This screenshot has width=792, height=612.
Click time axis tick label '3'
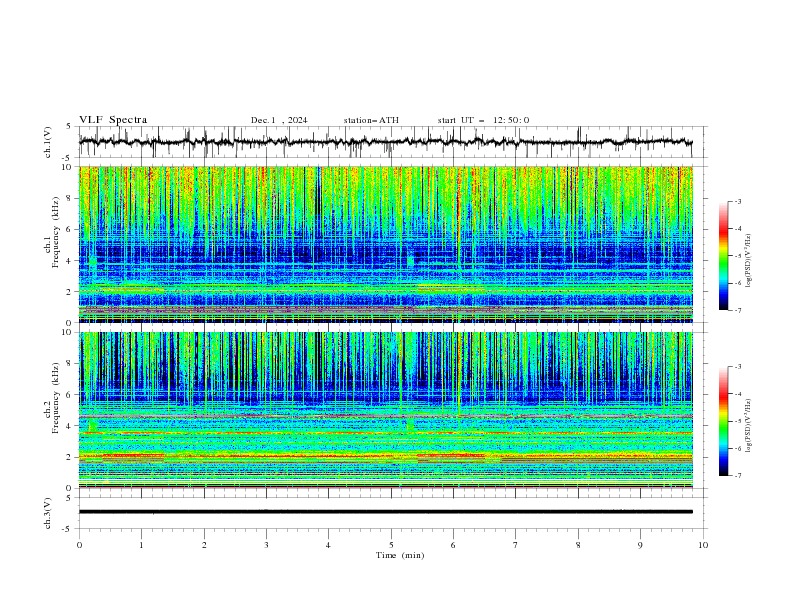266,545
